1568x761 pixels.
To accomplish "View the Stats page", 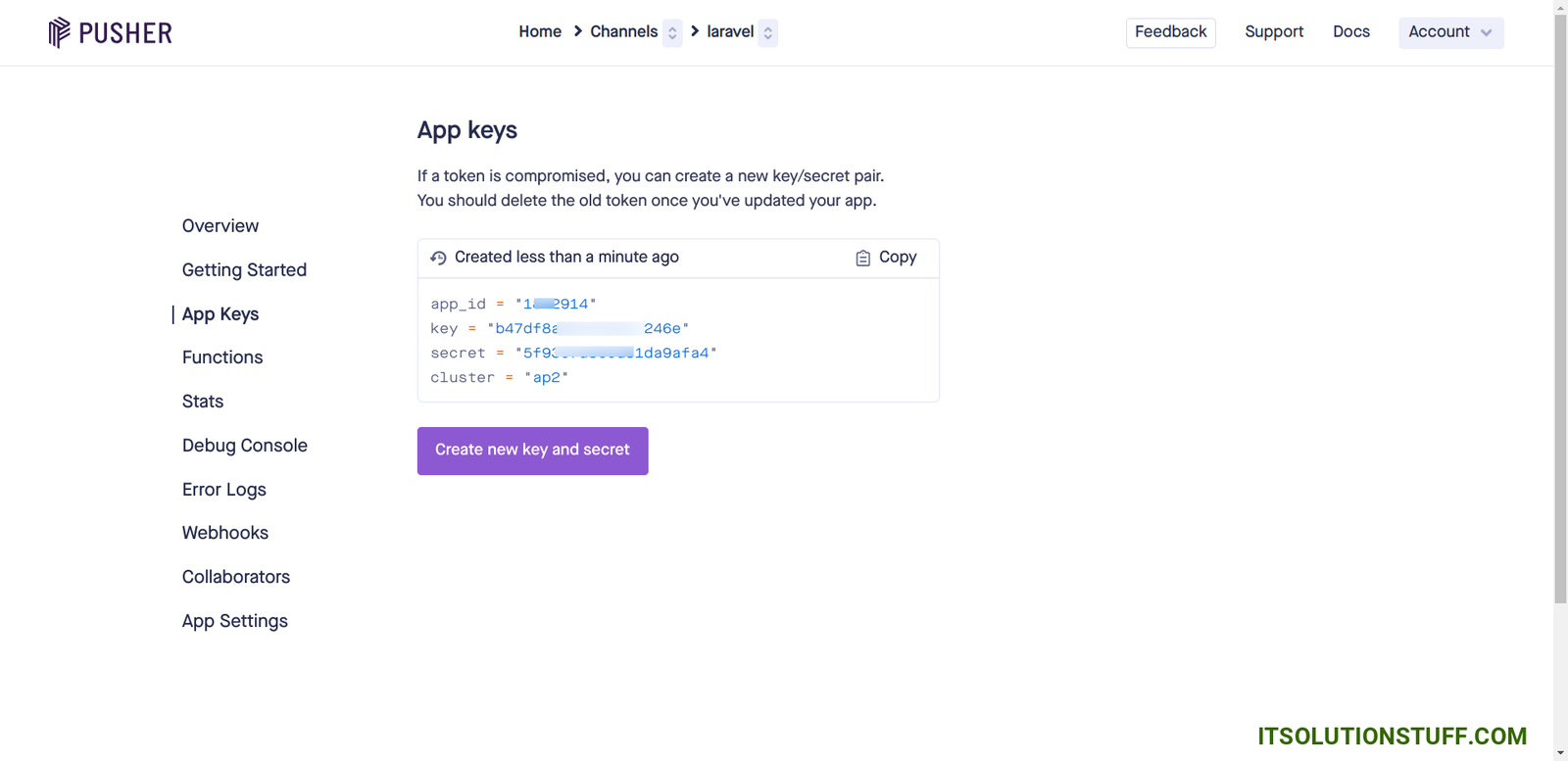I will (x=203, y=402).
